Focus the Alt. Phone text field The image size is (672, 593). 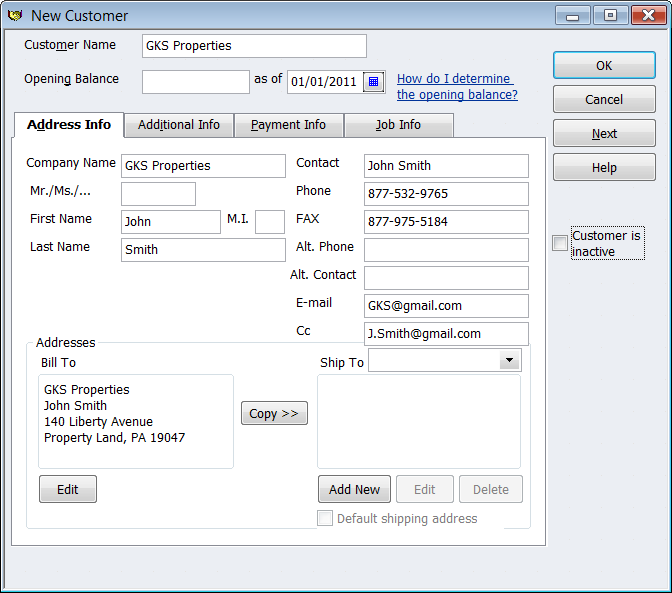[x=446, y=250]
